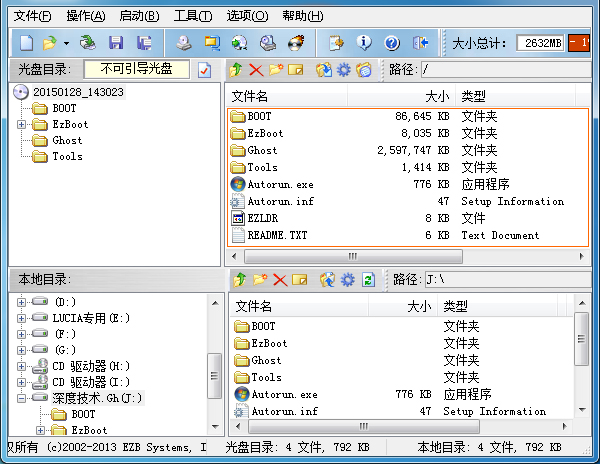Sort disc pane by 类型 column

[x=515, y=96]
